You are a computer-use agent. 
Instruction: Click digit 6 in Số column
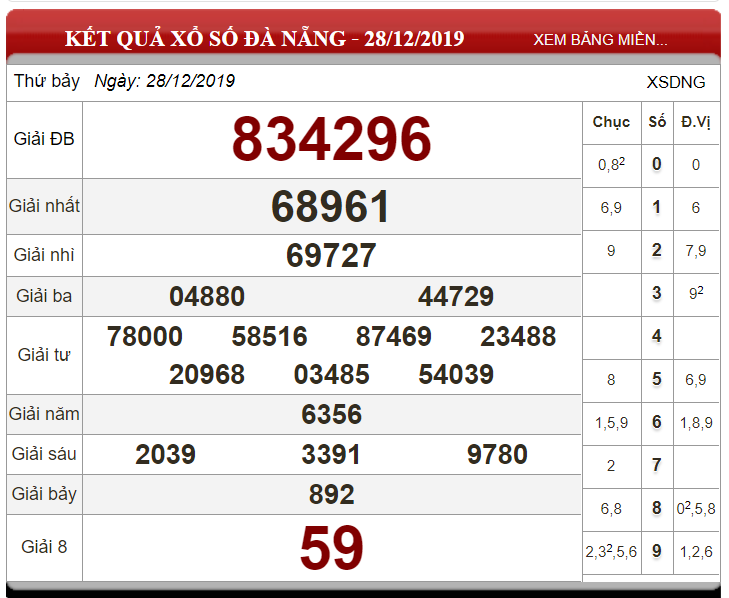click(x=656, y=422)
